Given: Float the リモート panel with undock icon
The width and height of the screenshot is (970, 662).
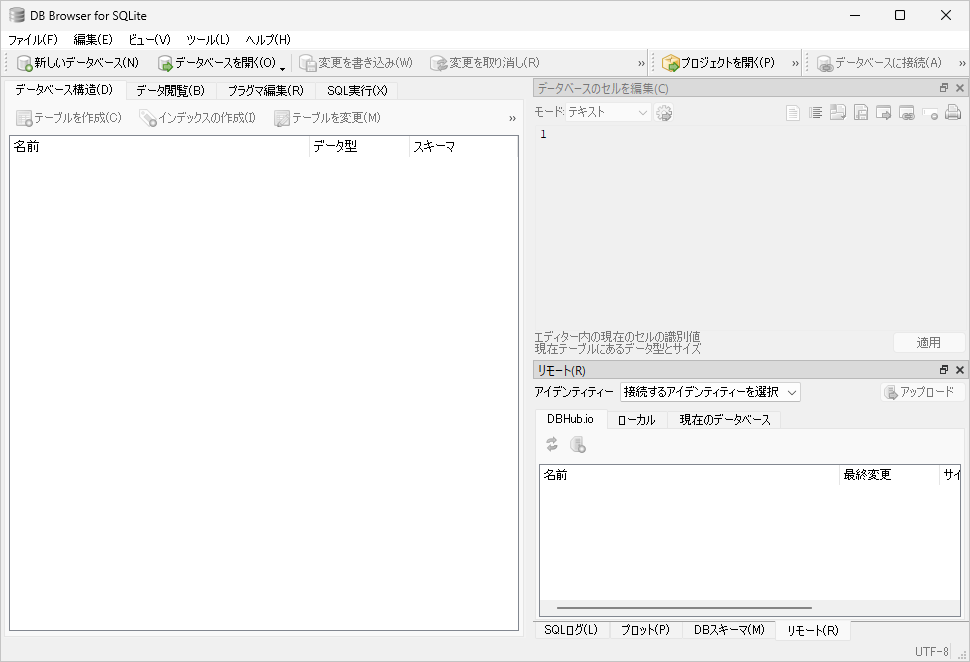Looking at the screenshot, I should pos(944,371).
